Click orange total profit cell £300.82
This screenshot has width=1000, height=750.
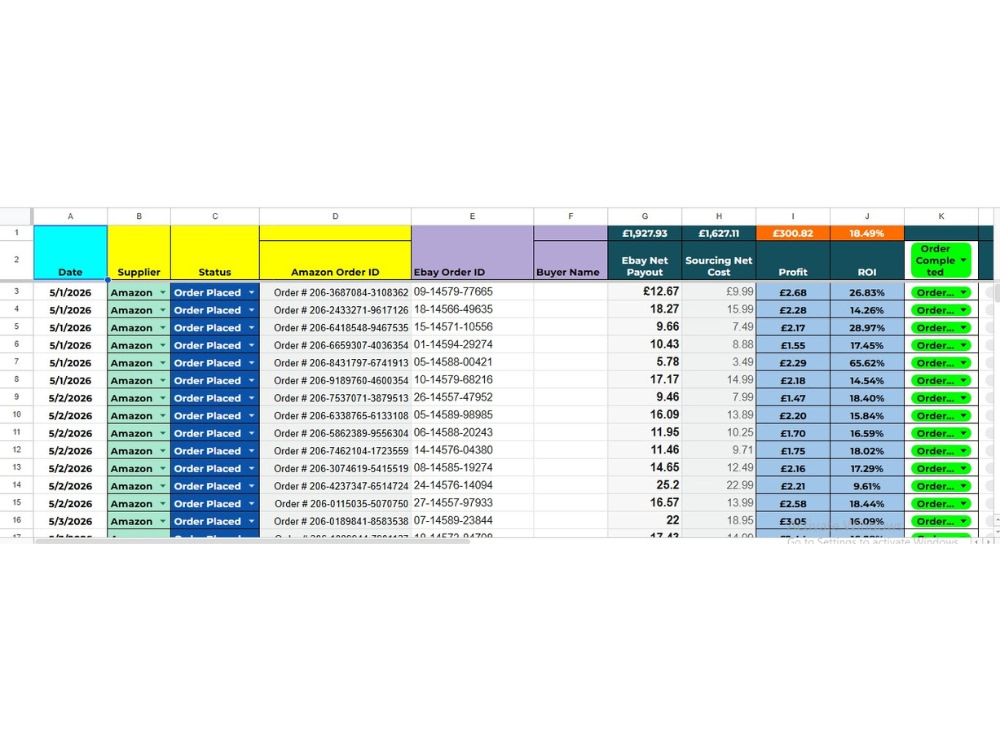(x=793, y=233)
